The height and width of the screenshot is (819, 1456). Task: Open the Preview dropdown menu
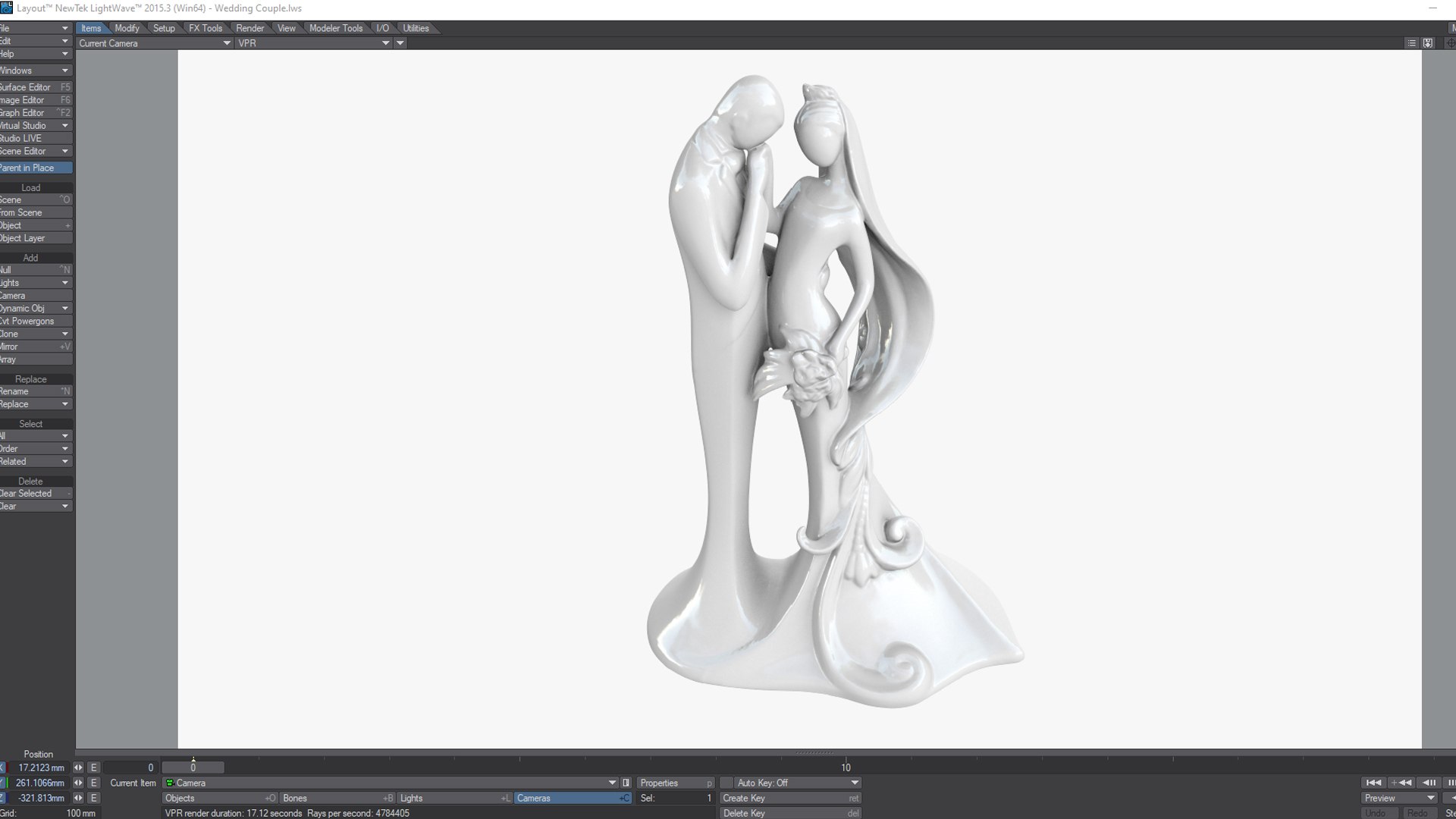pos(1399,798)
